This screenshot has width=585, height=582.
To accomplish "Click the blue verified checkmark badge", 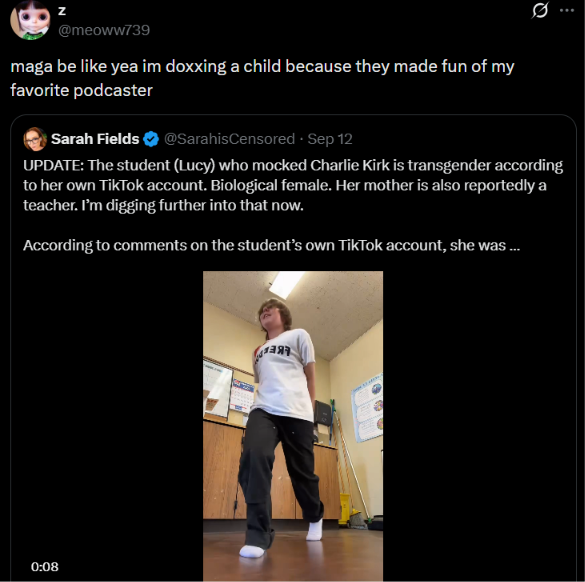I will (x=151, y=139).
